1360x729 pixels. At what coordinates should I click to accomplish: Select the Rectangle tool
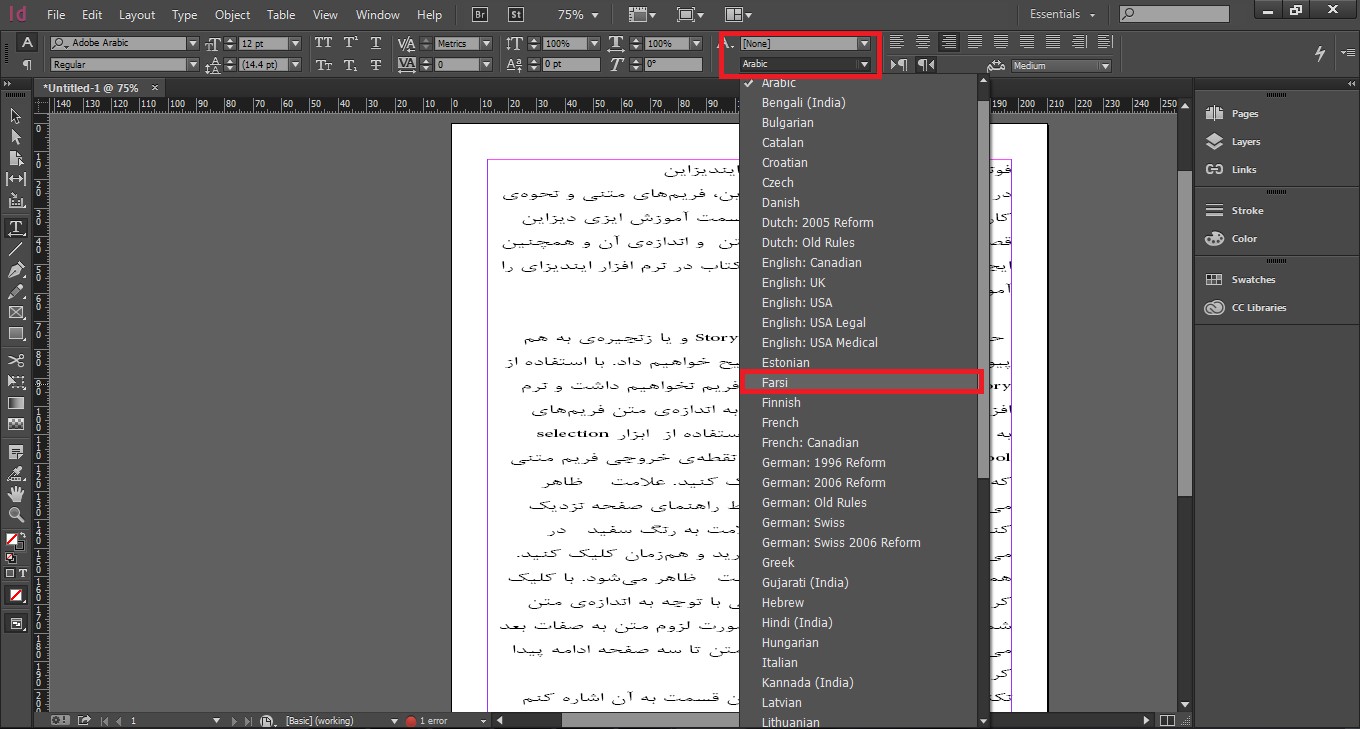click(16, 333)
